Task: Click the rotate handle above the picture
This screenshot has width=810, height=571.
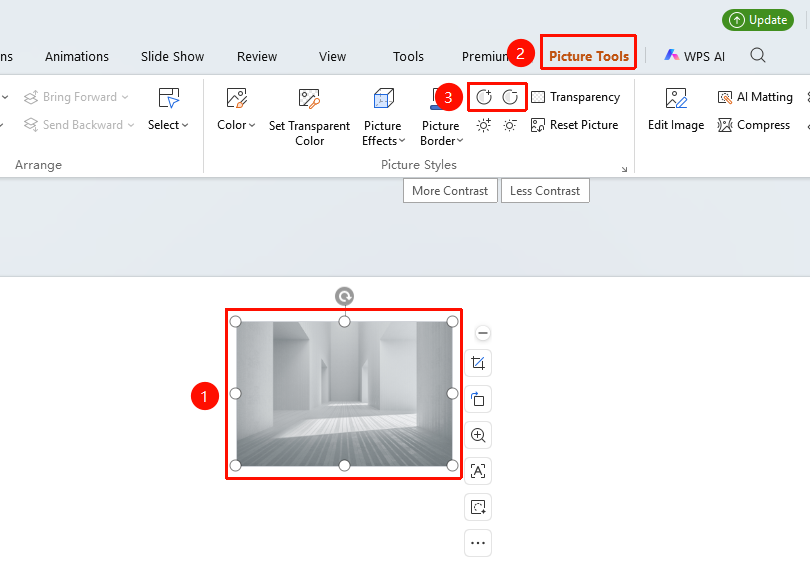Action: coord(345,297)
